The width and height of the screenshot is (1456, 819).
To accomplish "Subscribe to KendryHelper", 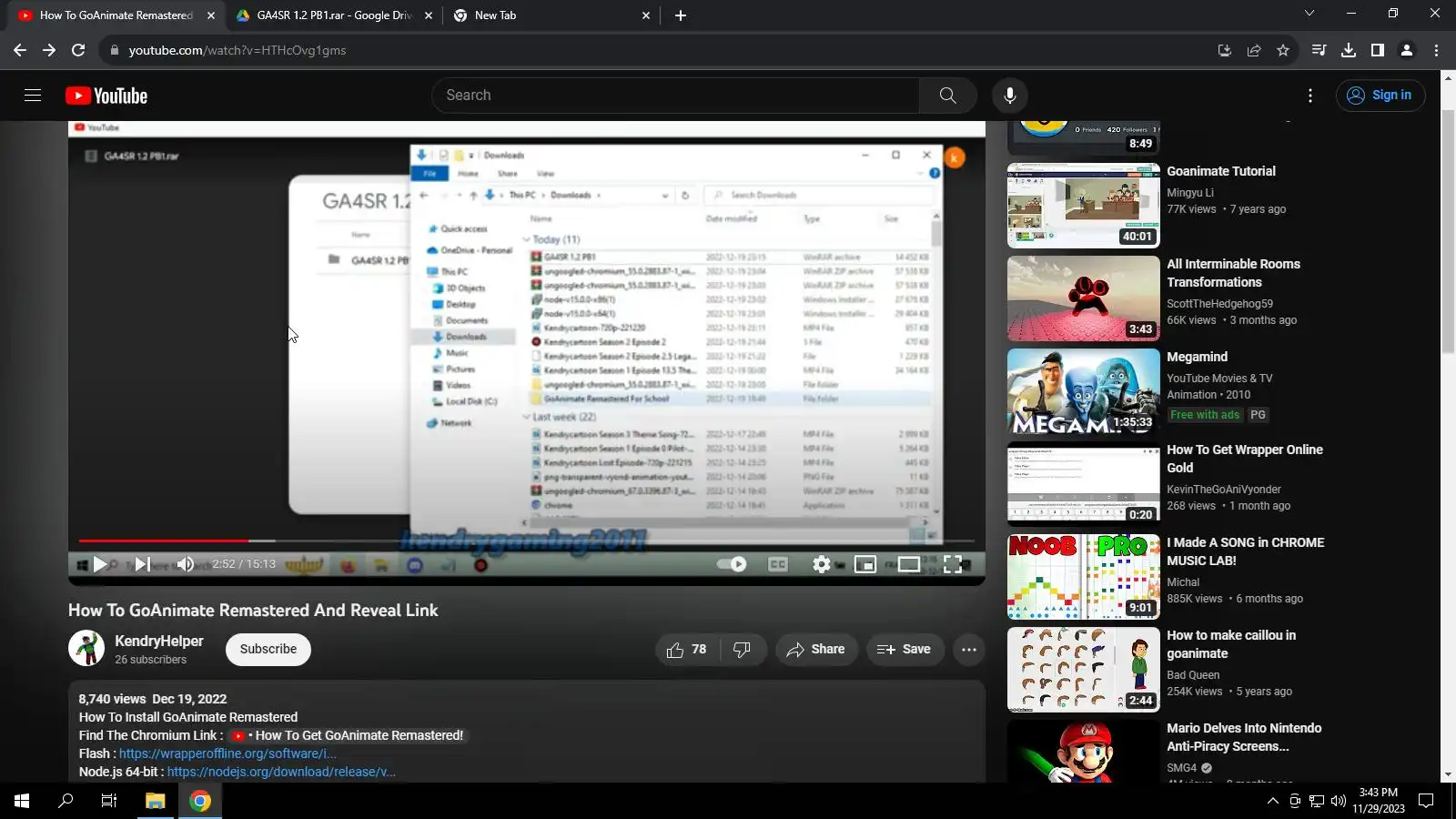I will (x=268, y=650).
